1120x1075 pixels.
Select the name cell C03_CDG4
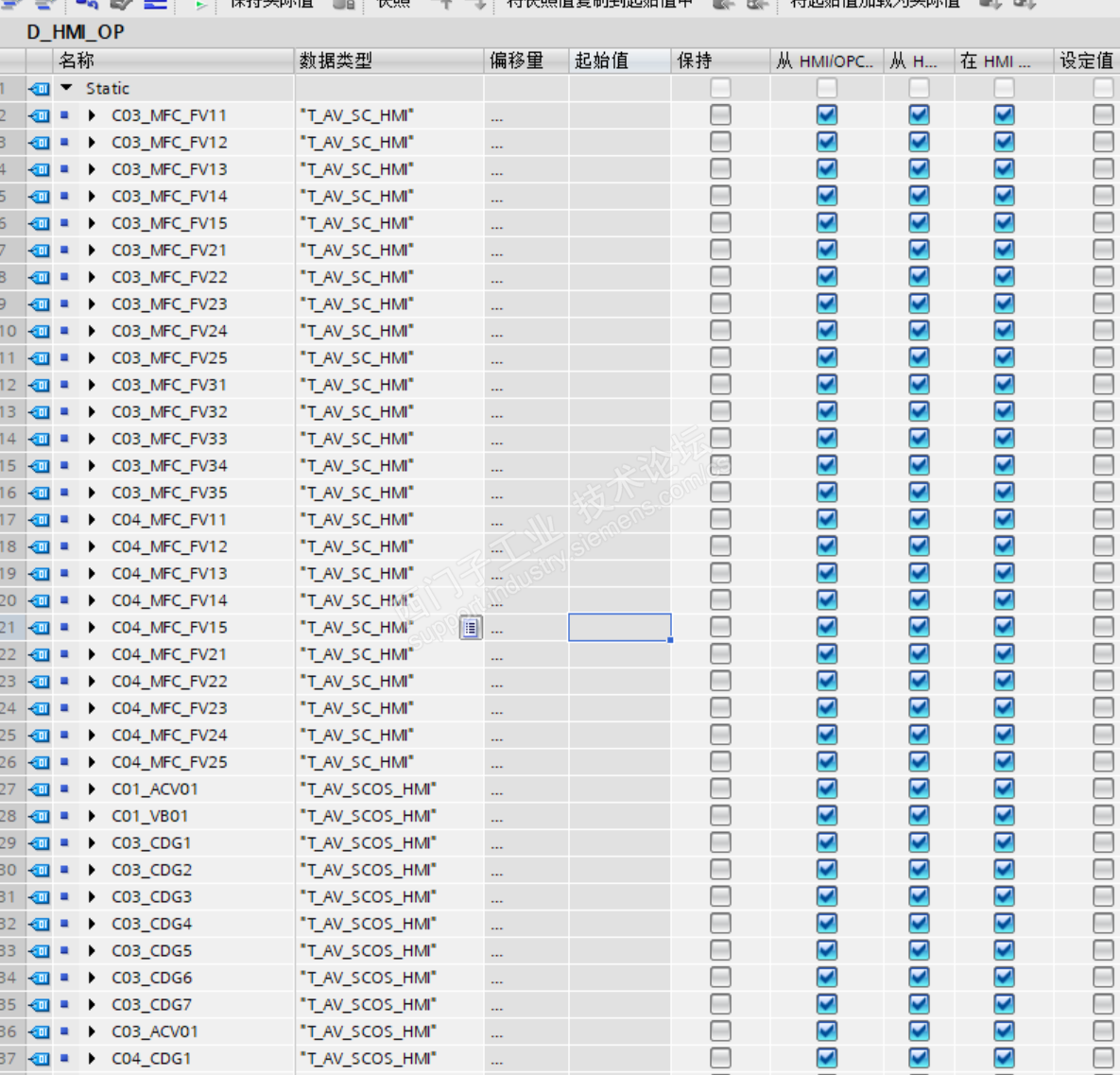152,924
